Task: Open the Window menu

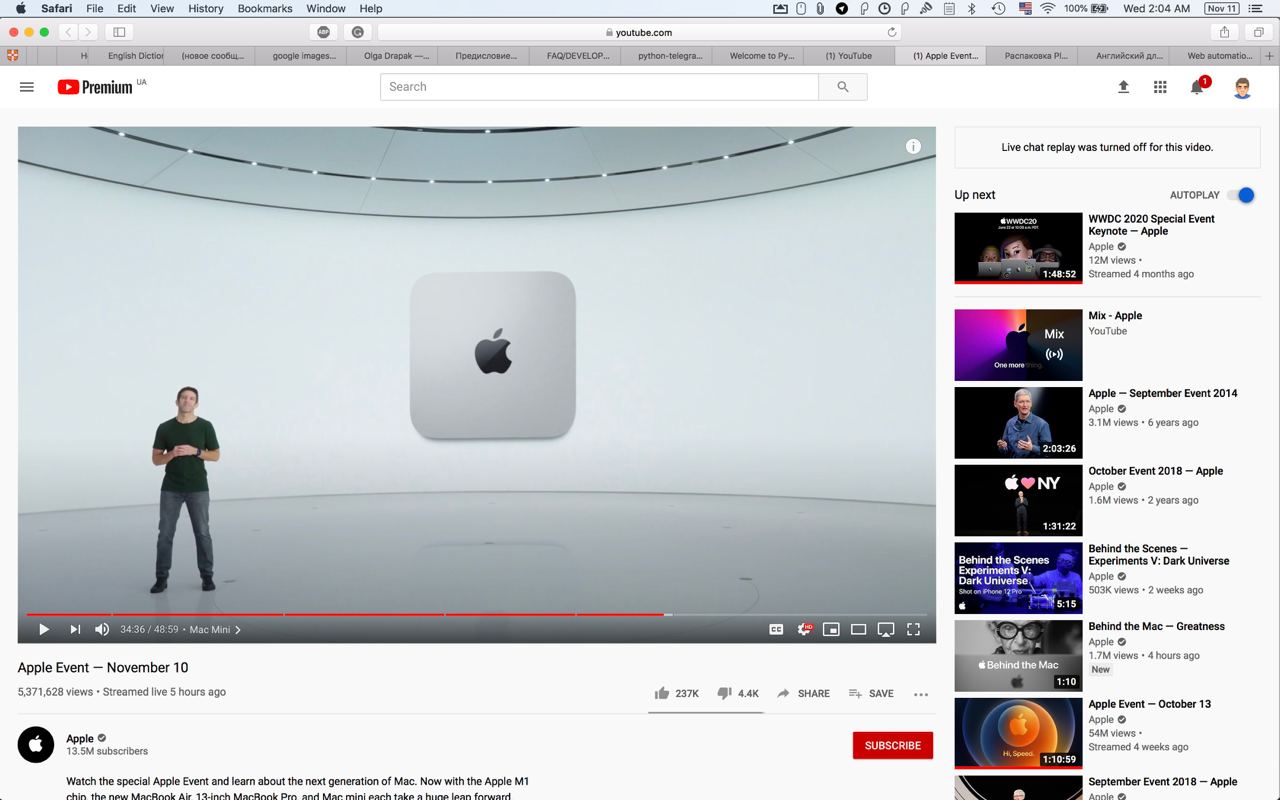Action: tap(326, 8)
